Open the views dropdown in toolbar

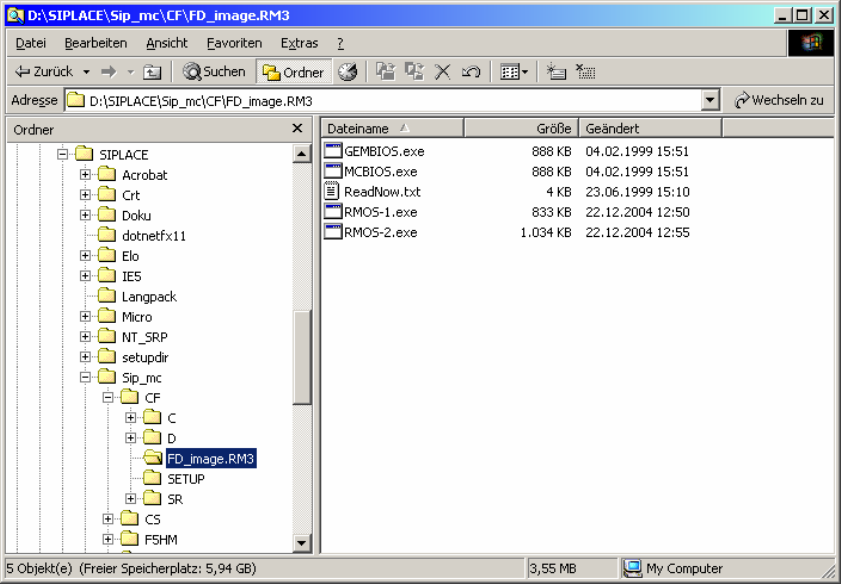click(514, 72)
